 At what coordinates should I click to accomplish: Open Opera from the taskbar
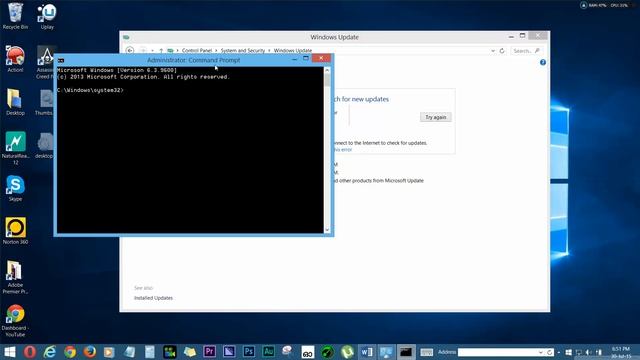pos(29,352)
